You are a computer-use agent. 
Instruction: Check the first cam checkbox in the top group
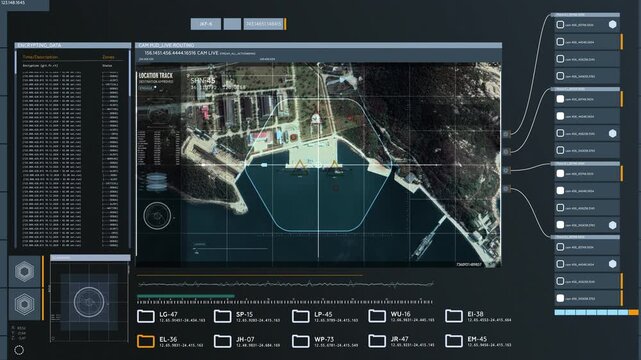[x=560, y=25]
